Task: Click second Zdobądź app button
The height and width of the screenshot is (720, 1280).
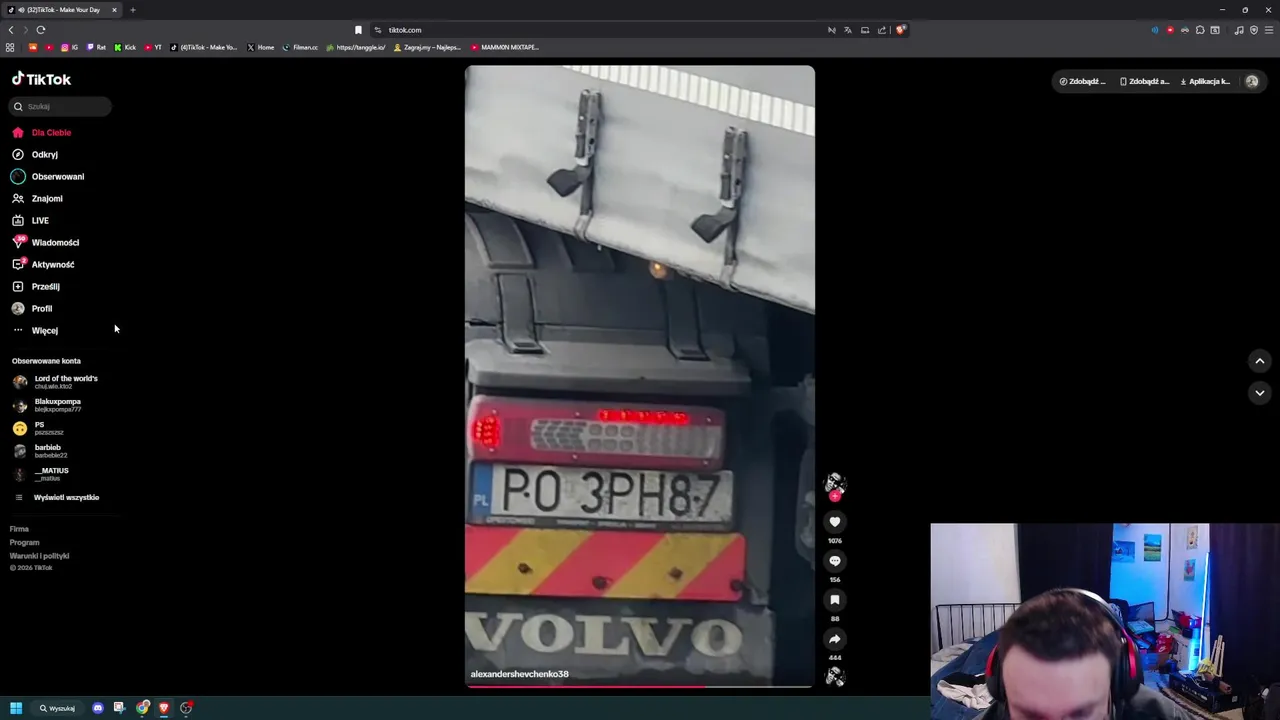Action: tap(1144, 81)
